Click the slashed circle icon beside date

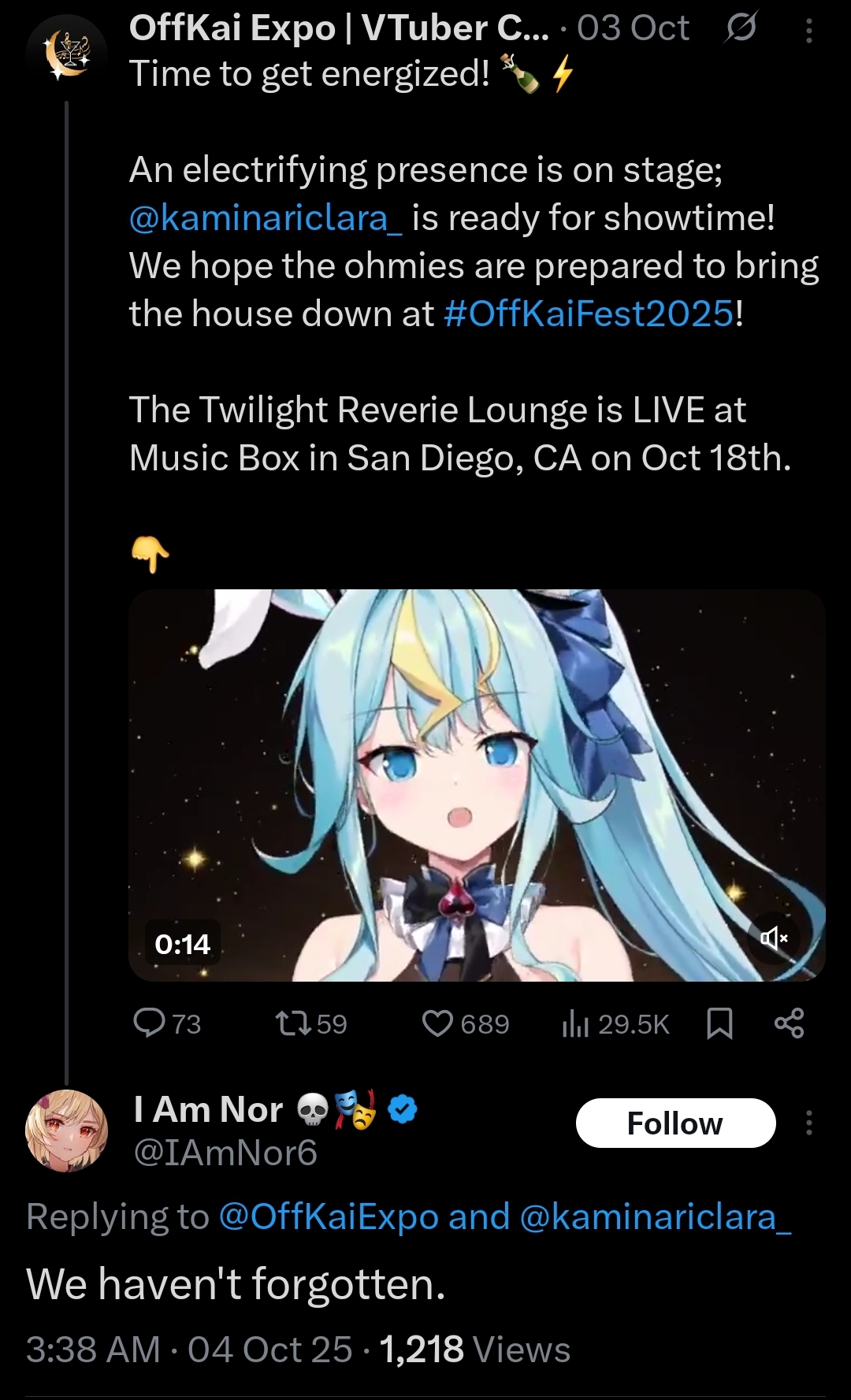741,28
